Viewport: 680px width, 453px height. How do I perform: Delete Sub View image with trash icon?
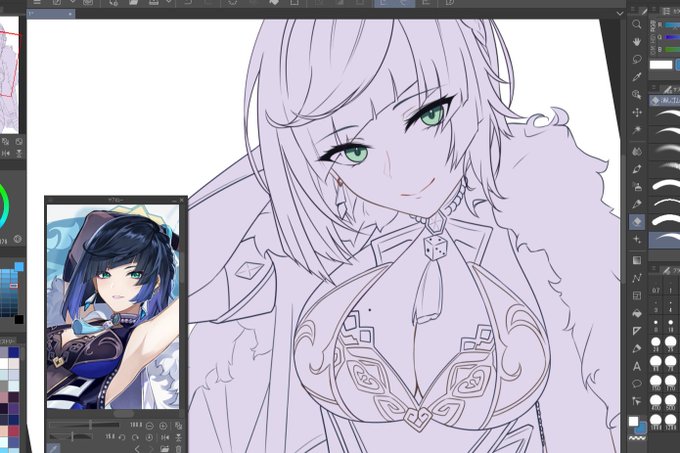coord(178,449)
